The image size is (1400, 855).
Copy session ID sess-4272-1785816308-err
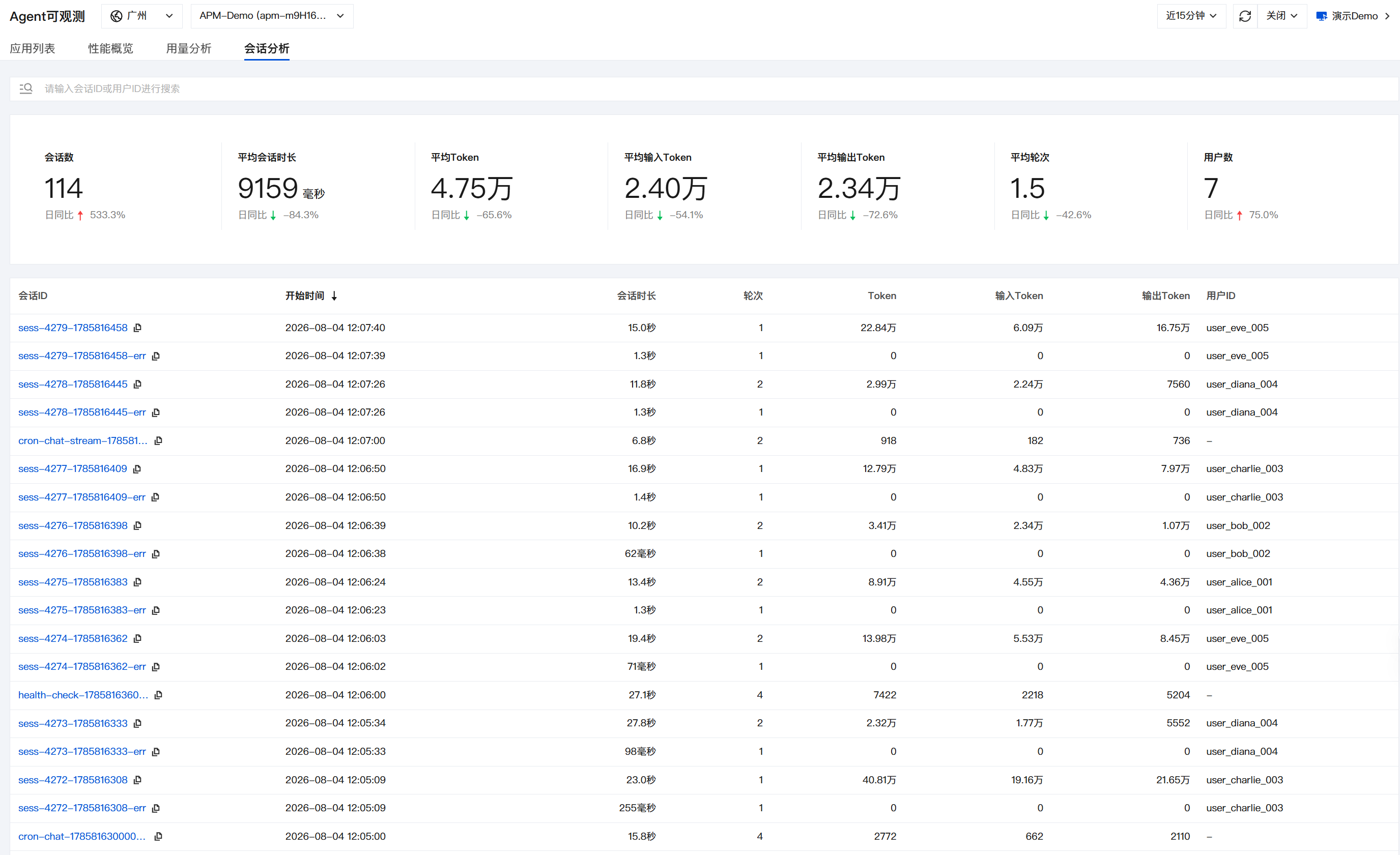pos(156,808)
